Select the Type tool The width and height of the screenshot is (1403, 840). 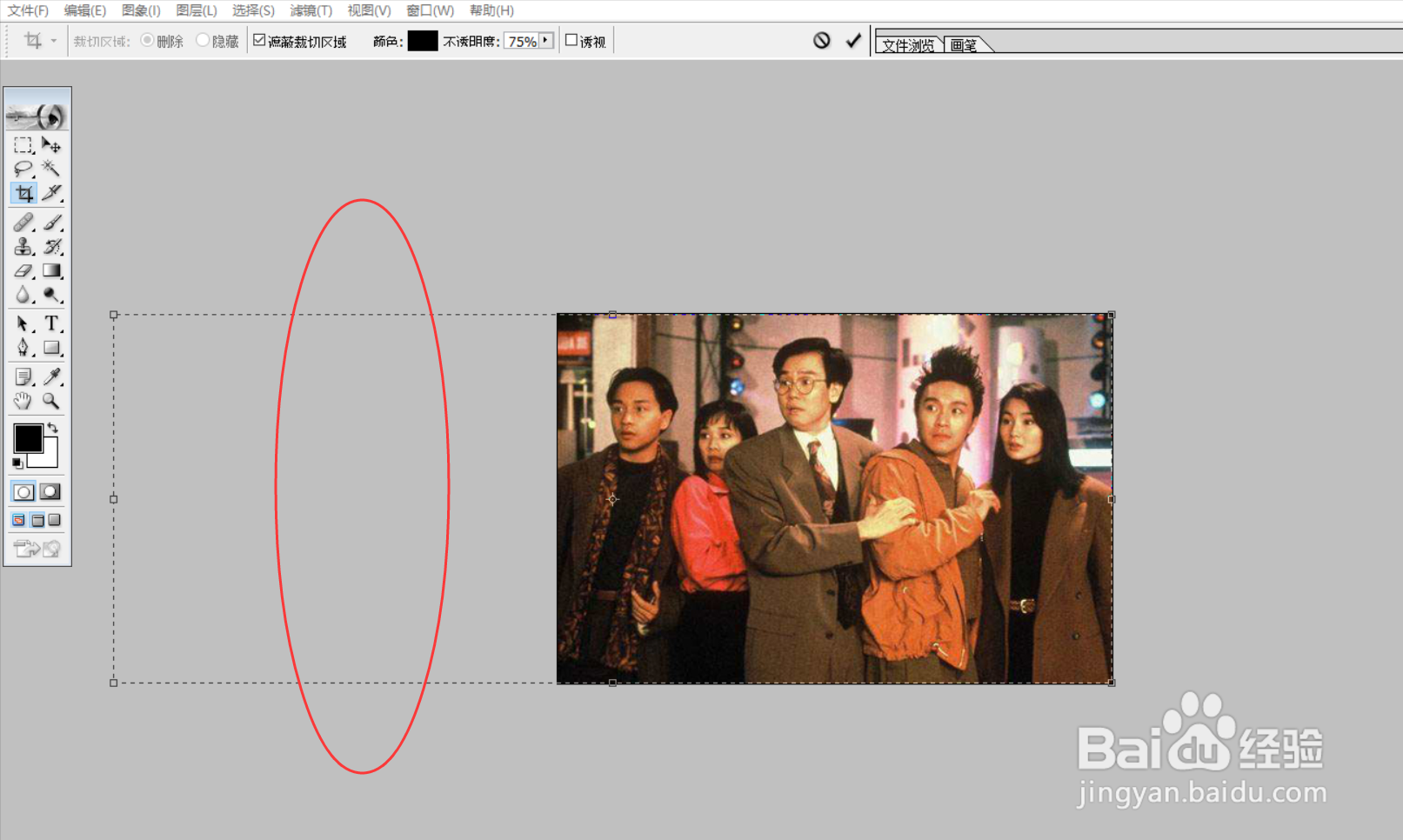(51, 324)
